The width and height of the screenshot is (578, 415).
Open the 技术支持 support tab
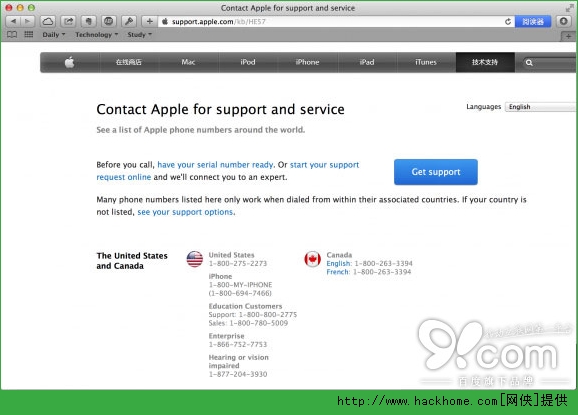point(485,62)
